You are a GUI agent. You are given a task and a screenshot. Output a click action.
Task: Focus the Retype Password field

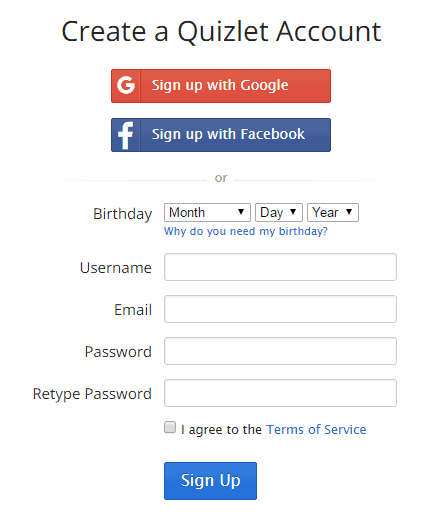tap(280, 393)
